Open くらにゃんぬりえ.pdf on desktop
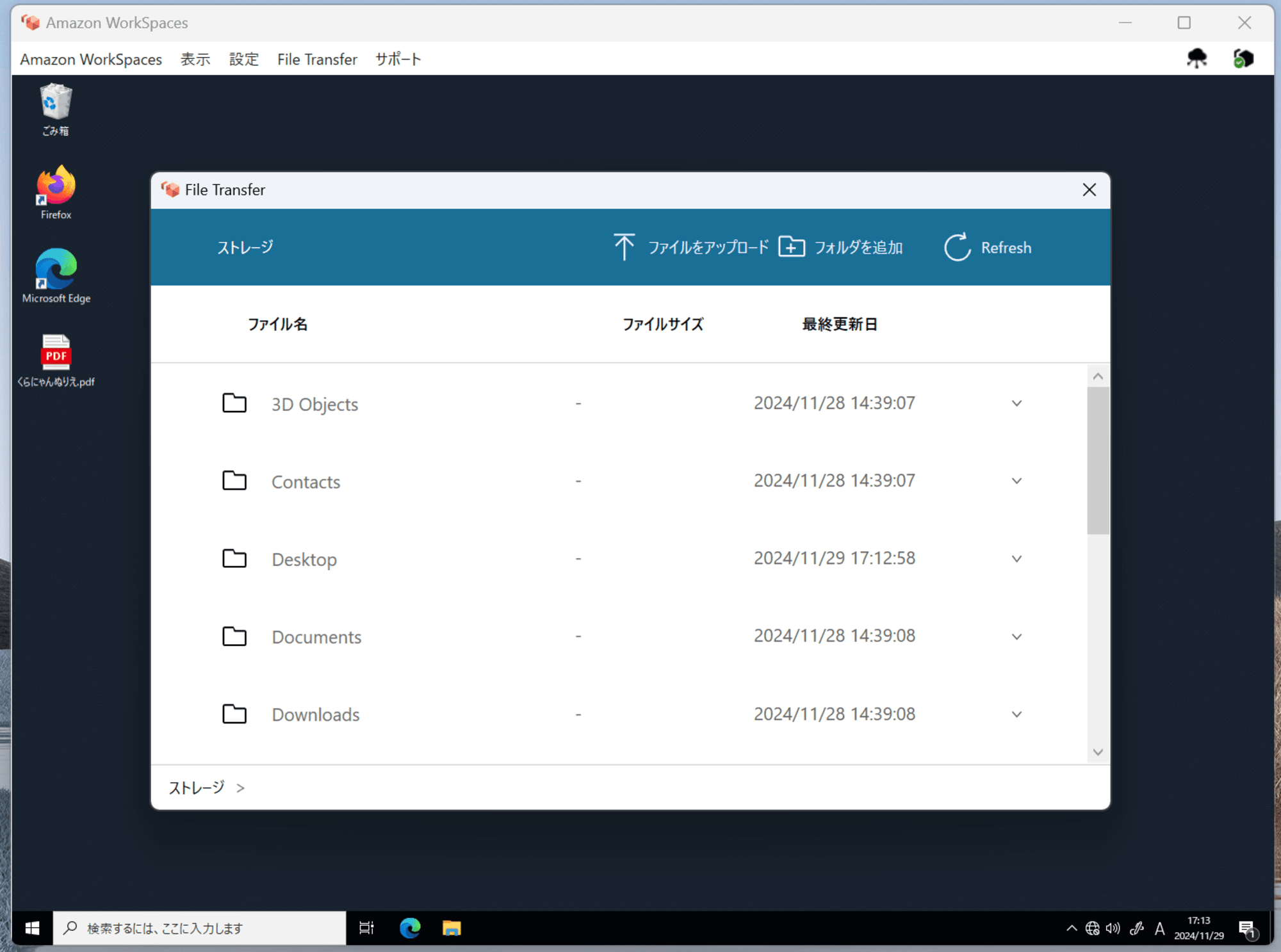Viewport: 1281px width, 952px height. [x=55, y=355]
